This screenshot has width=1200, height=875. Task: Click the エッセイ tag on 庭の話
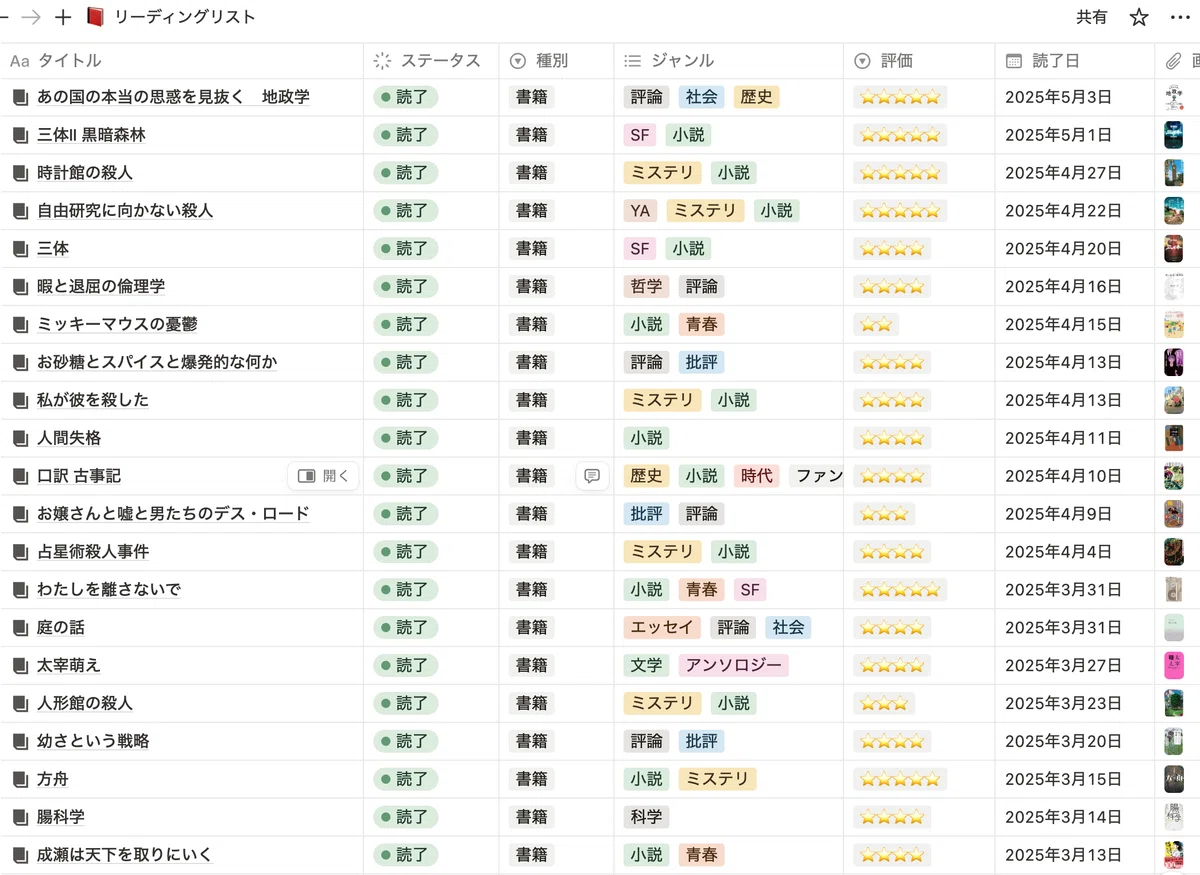pos(662,627)
